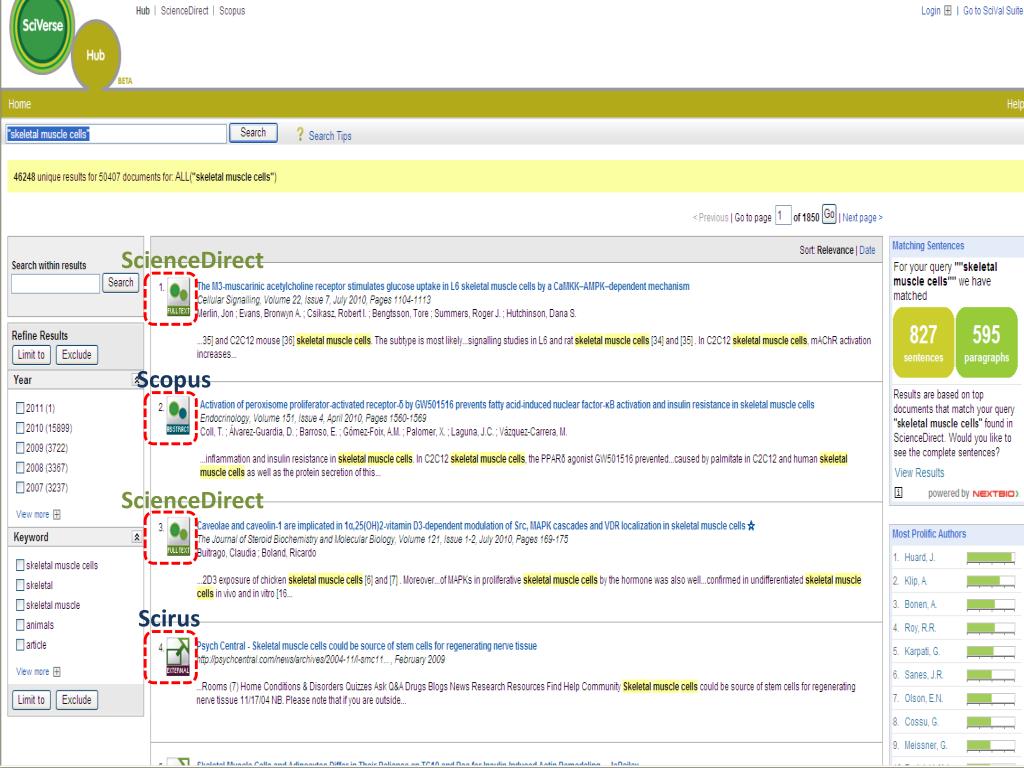Click the plus icon next to Login
The width and height of the screenshot is (1024, 768).
[x=948, y=10]
